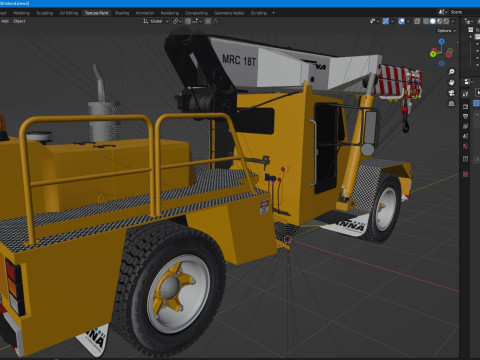Toggle perspective/orthographic view icon

pyautogui.click(x=452, y=104)
